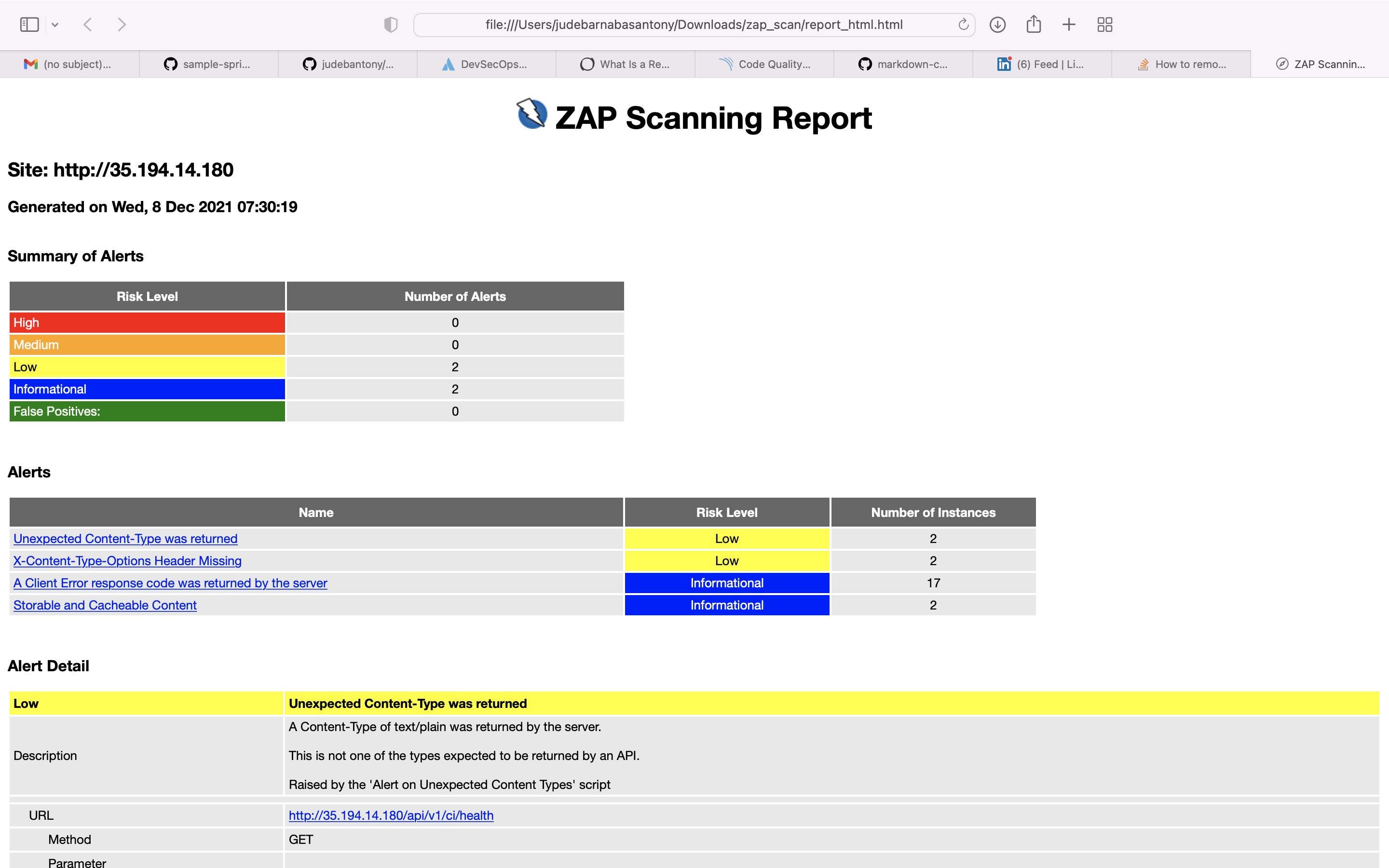1389x868 pixels.
Task: Click the privacy shield icon
Action: (390, 25)
